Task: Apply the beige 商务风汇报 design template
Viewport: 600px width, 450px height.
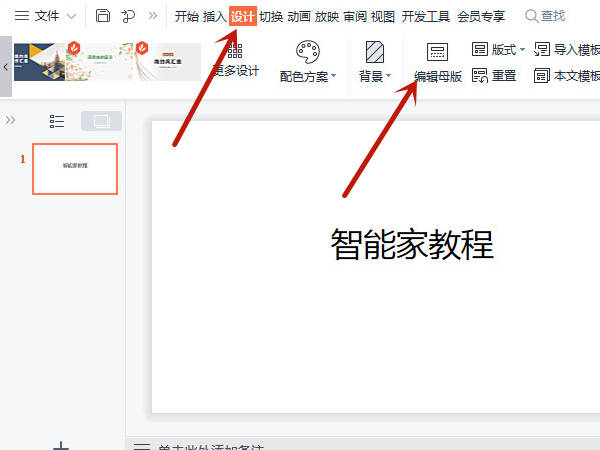Action: point(168,62)
